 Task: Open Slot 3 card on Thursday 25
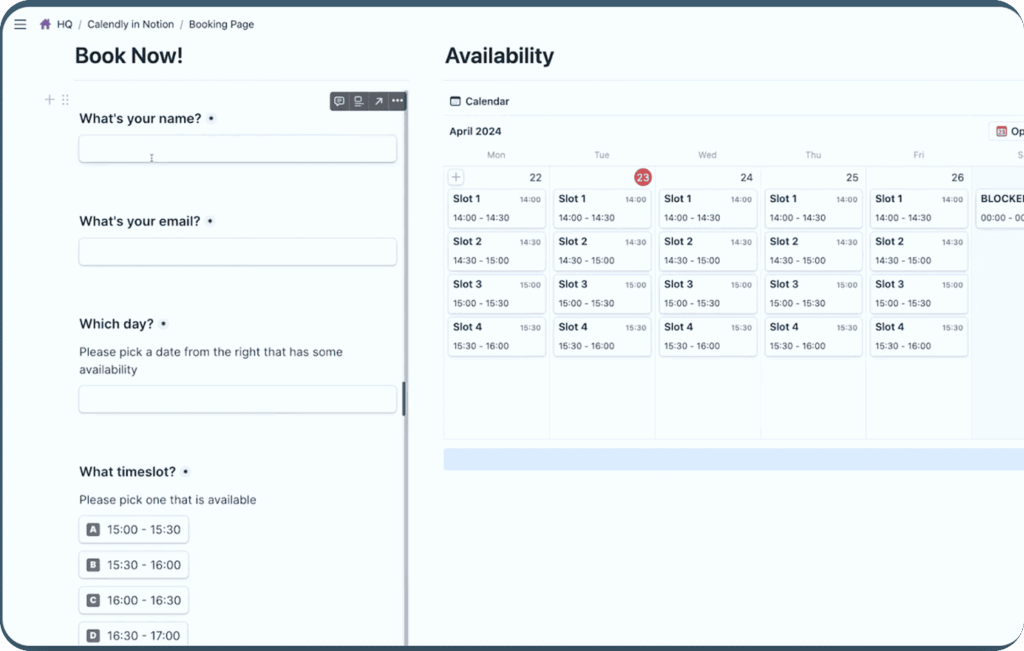(814, 294)
